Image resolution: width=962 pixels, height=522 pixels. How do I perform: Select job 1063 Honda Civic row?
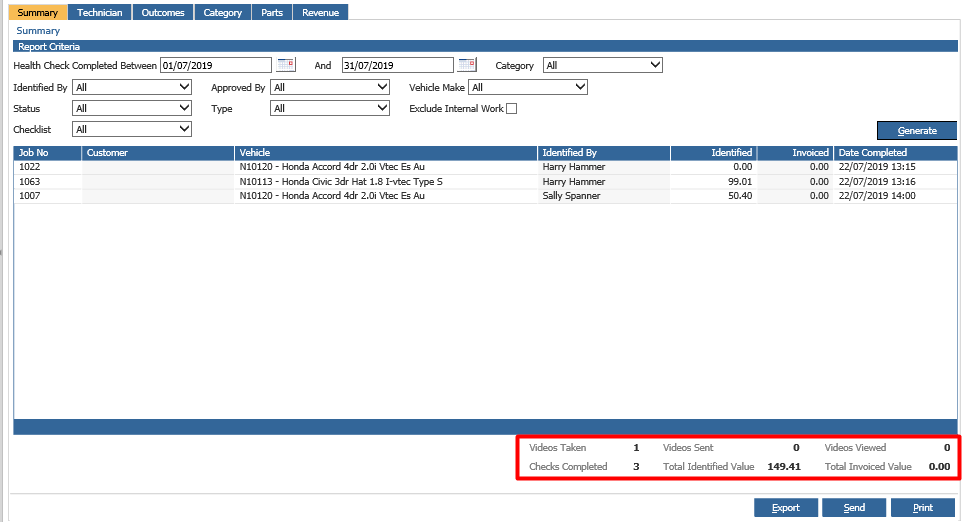point(340,182)
